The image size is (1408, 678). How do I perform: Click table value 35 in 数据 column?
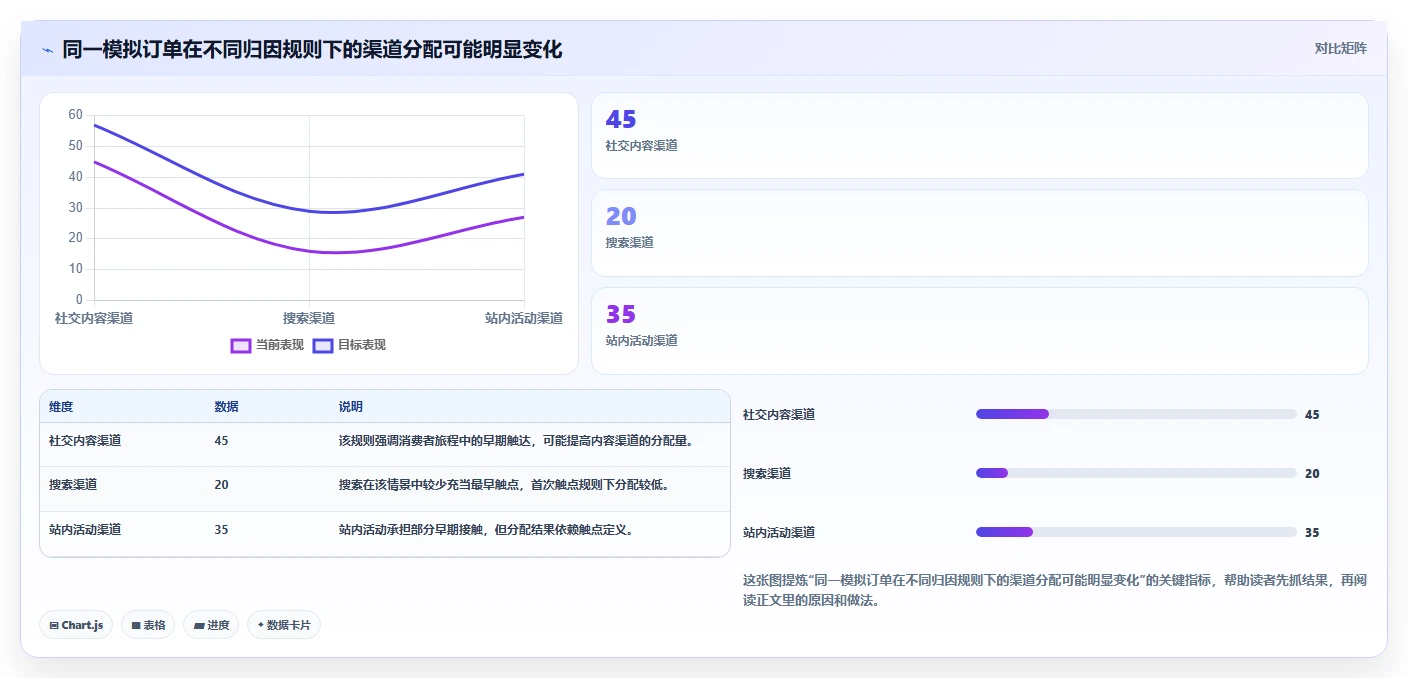click(x=221, y=530)
